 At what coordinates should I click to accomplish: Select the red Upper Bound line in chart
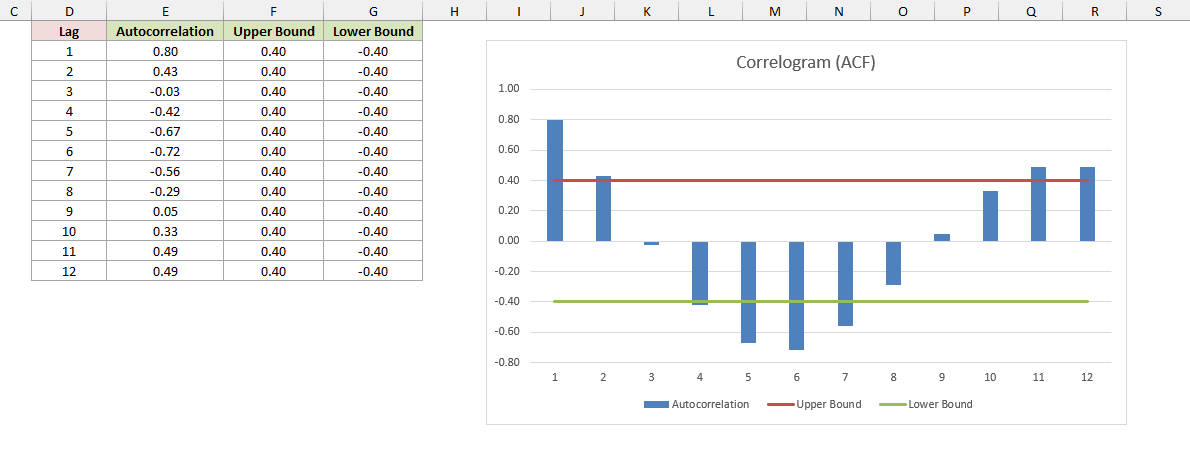821,180
